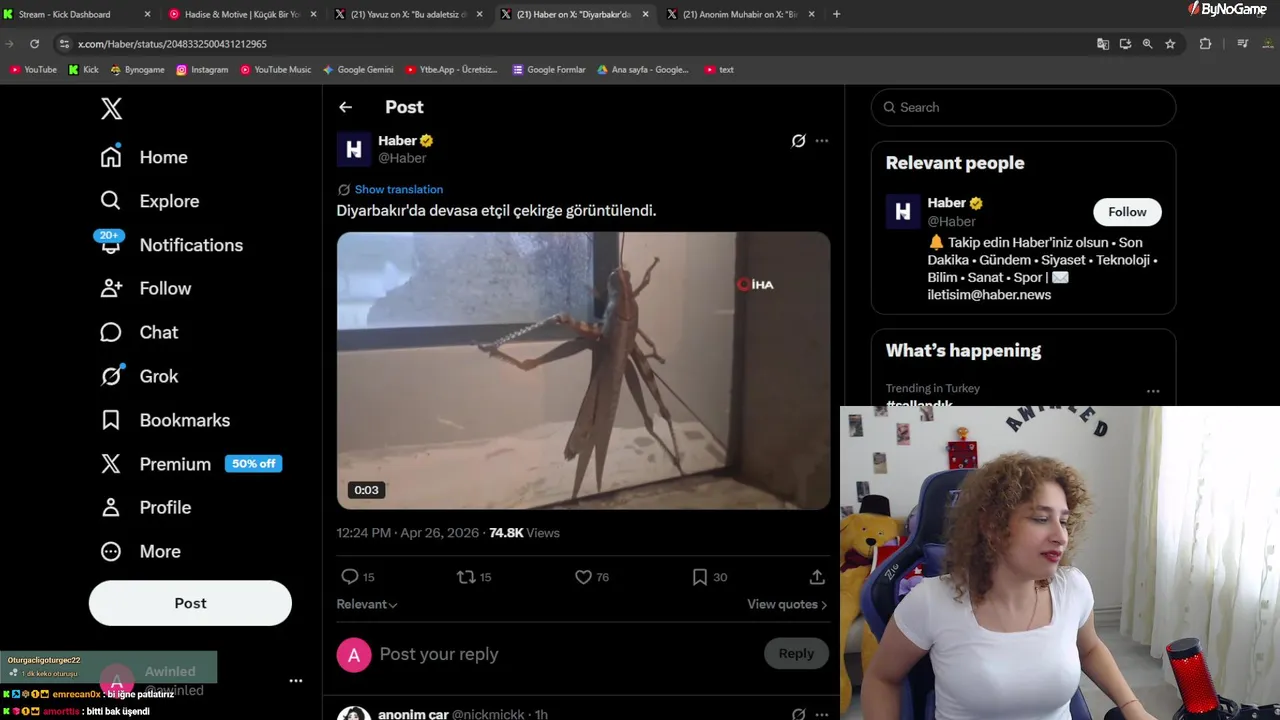Image resolution: width=1280 pixels, height=720 pixels.
Task: Open Instagram bookmark
Action: click(x=203, y=70)
